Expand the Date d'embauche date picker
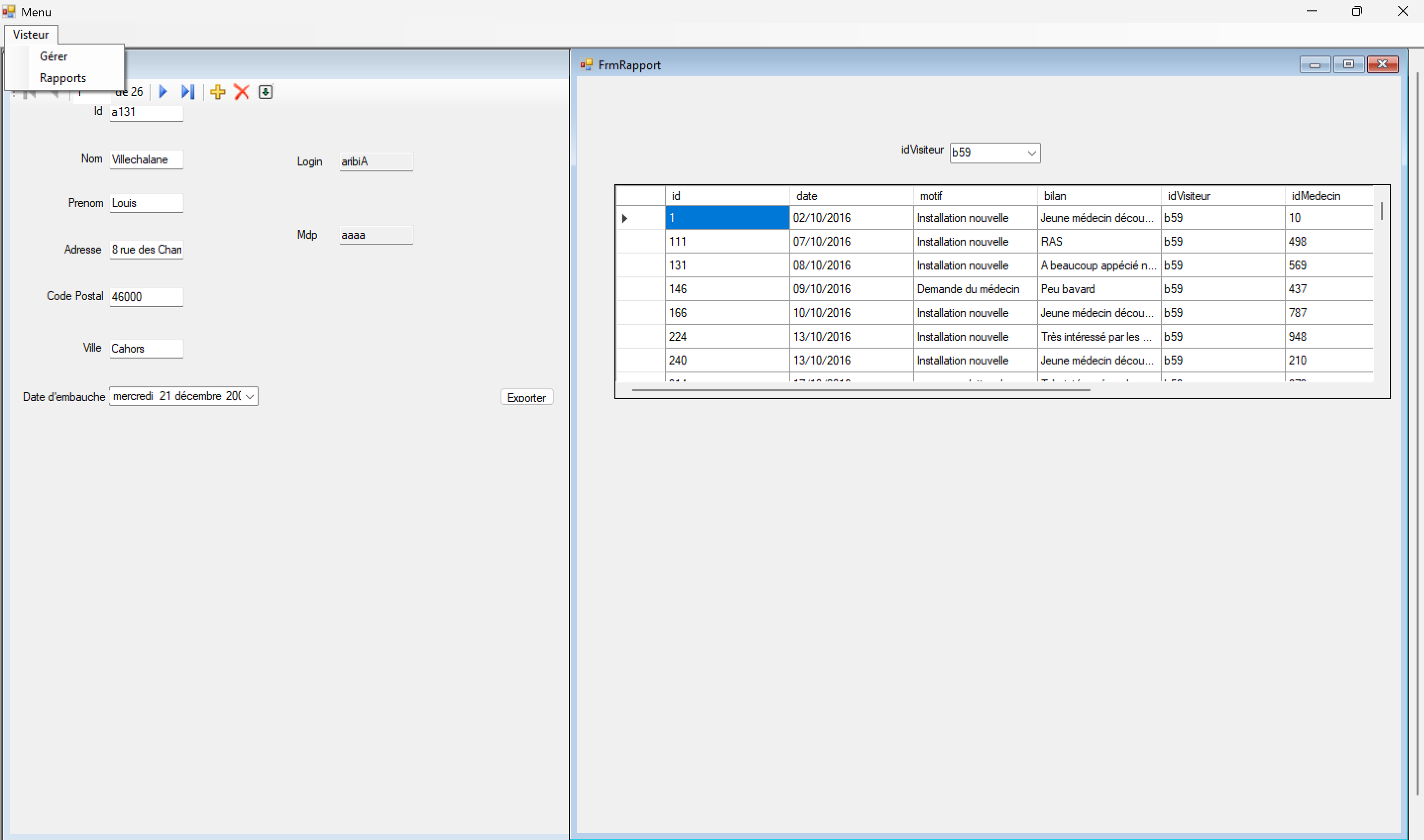Screen dimensions: 1424x840 click(x=249, y=397)
